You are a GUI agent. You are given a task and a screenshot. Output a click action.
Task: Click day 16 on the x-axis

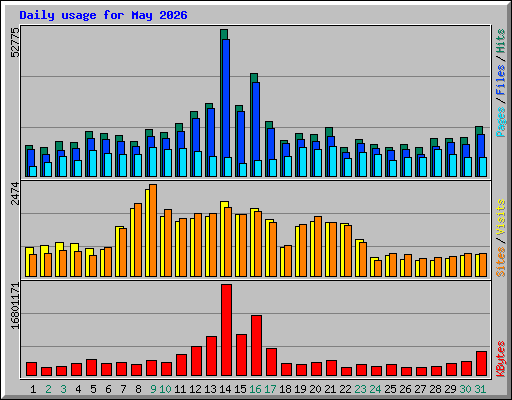tap(255, 389)
